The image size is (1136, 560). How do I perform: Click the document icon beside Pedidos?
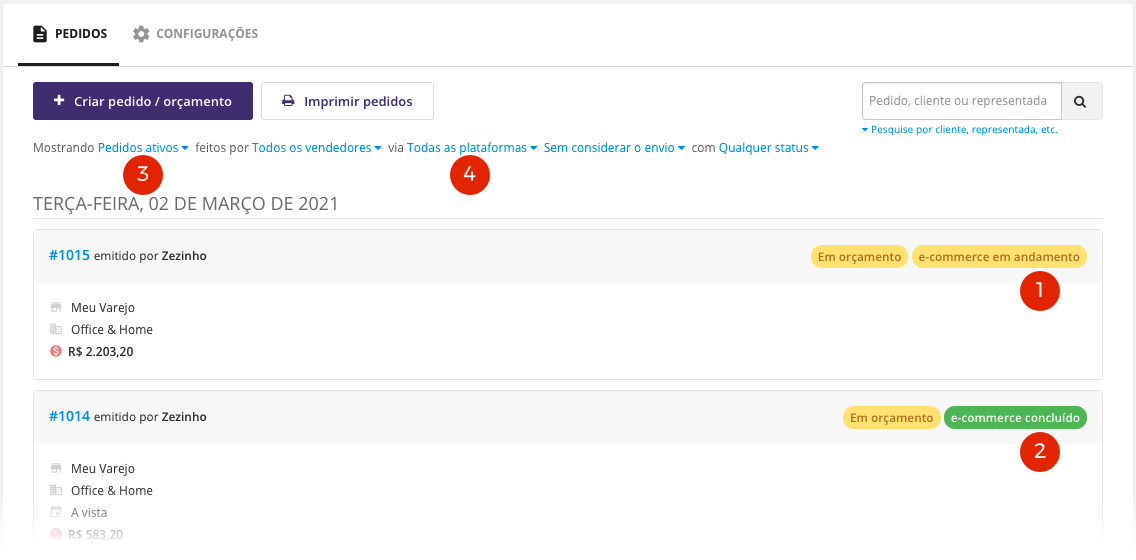tap(41, 34)
